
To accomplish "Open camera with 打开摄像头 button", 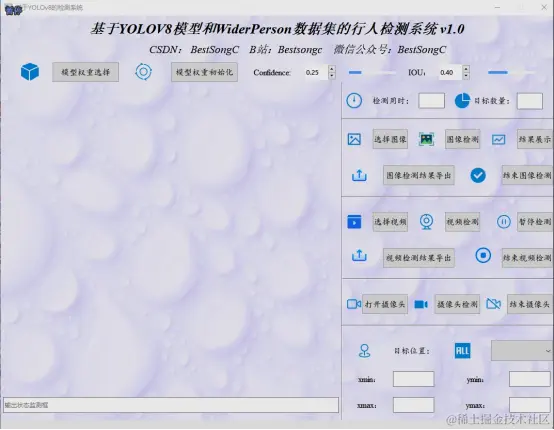I will click(385, 304).
